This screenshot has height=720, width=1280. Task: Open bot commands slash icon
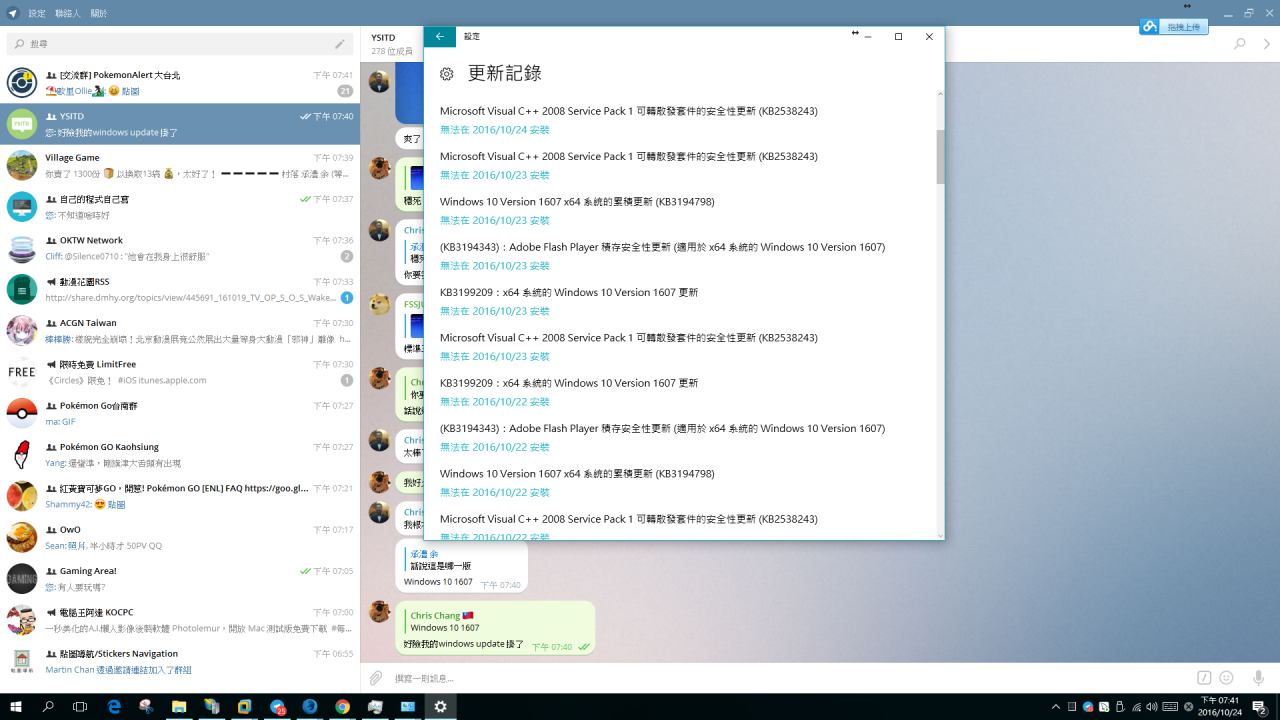1204,678
